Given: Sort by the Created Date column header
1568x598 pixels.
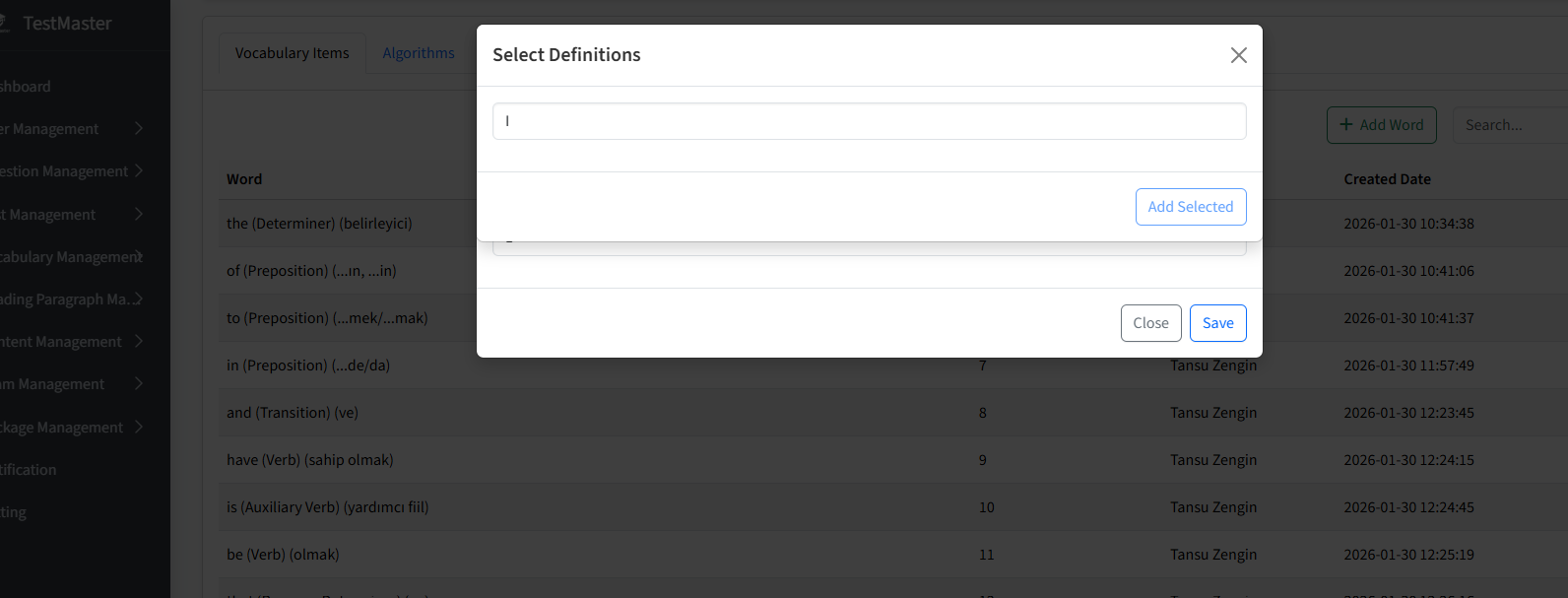Looking at the screenshot, I should (x=1387, y=179).
